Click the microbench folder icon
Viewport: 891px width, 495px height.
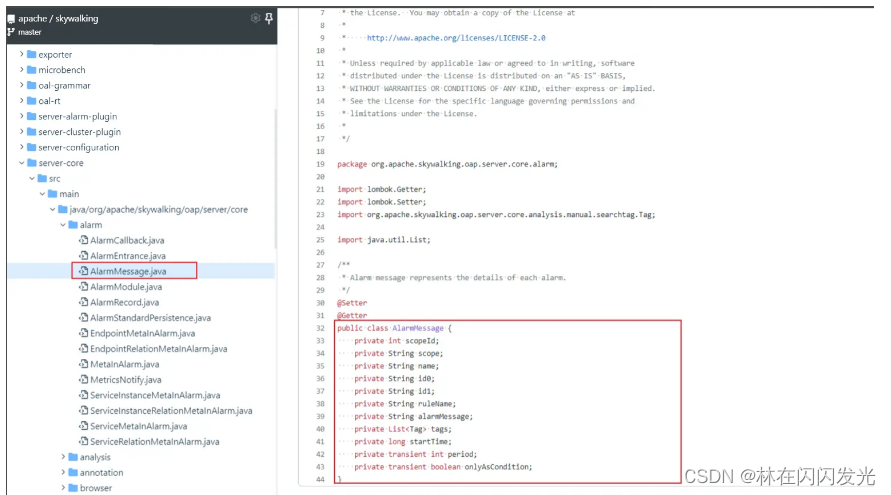point(32,70)
